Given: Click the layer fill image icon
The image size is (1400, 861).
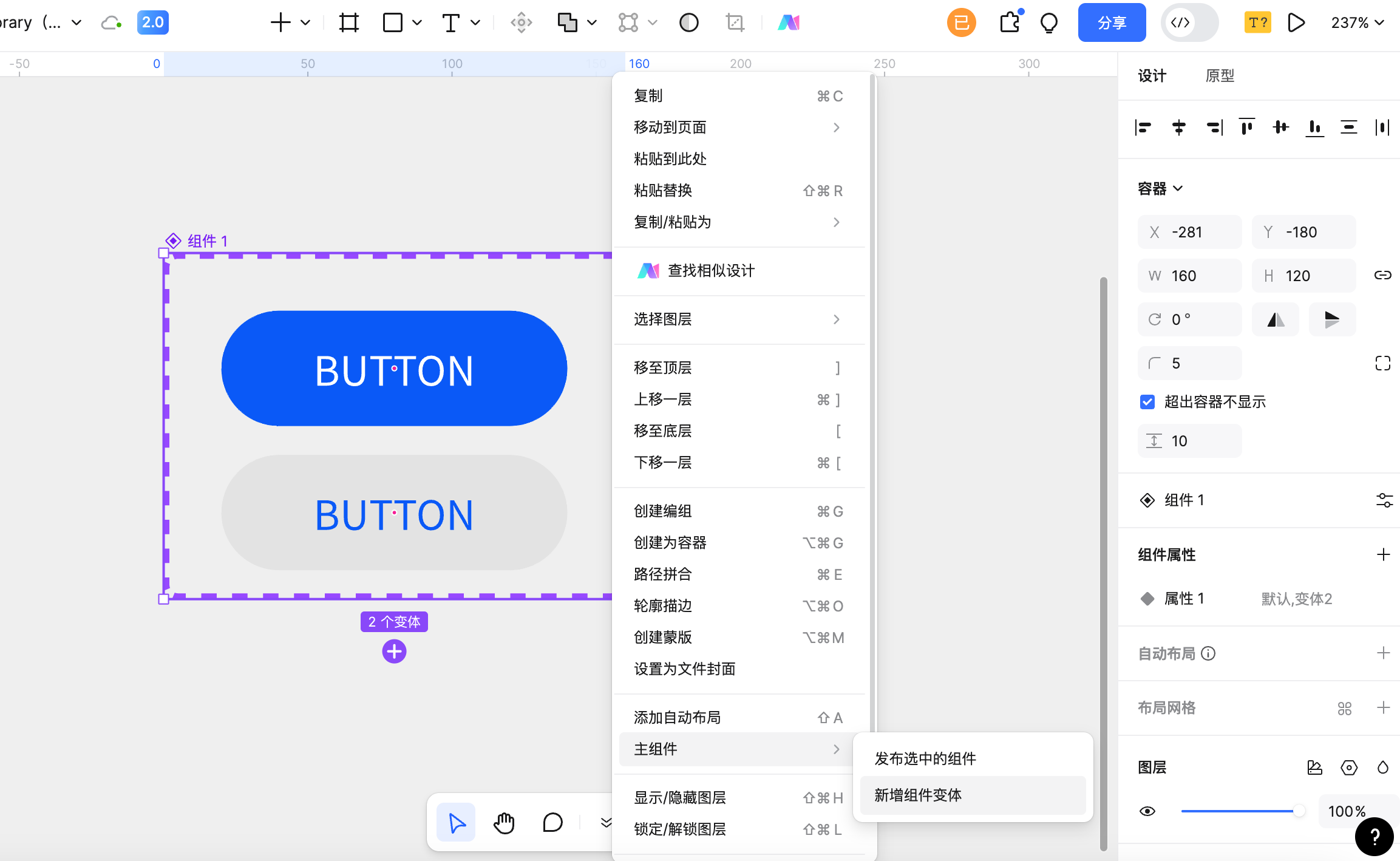Looking at the screenshot, I should click(x=1315, y=767).
